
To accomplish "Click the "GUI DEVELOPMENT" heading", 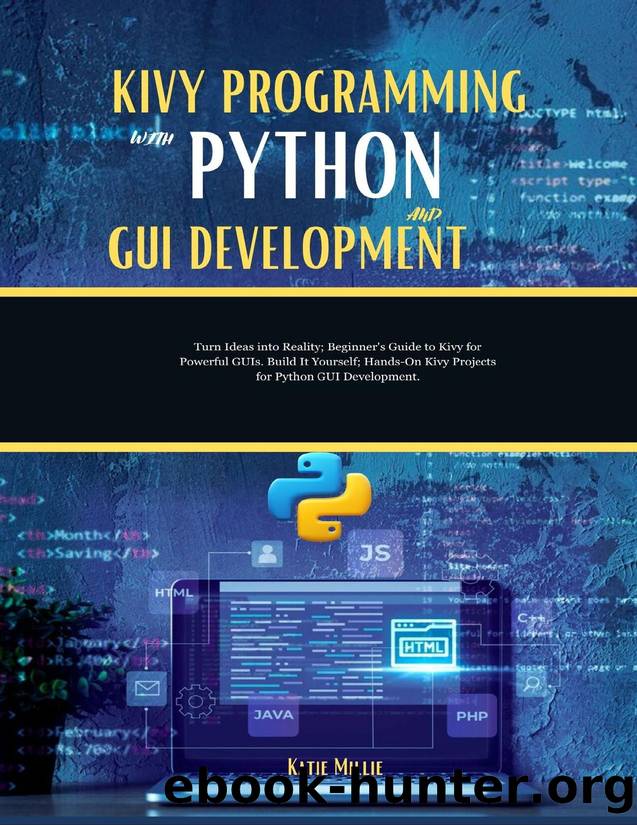I will (x=287, y=247).
